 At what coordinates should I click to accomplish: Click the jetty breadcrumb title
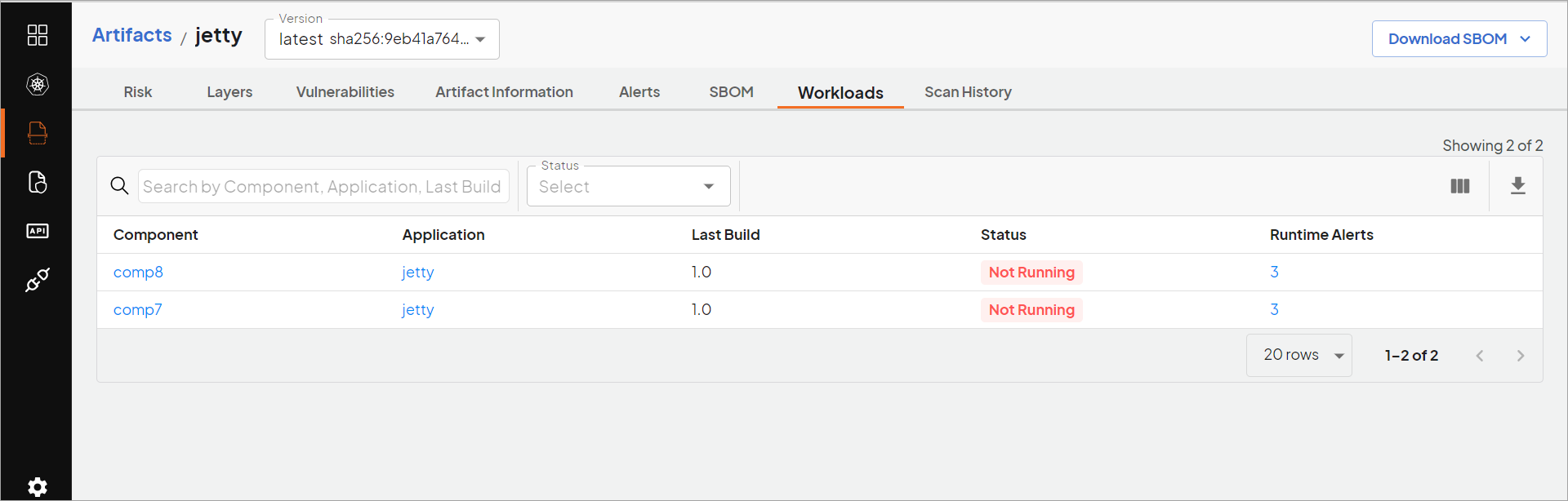click(219, 36)
